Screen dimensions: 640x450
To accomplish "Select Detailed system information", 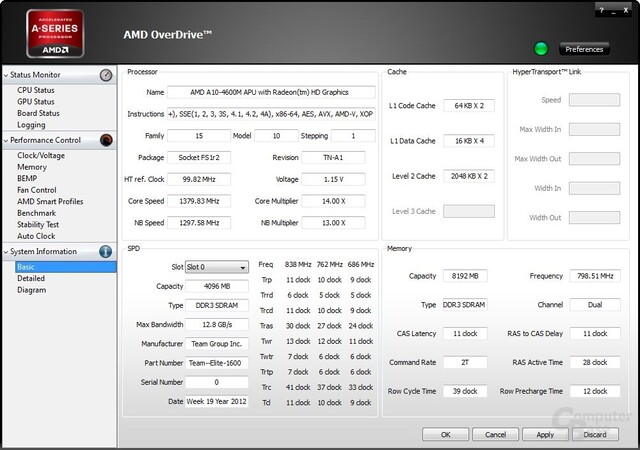I will coord(31,278).
